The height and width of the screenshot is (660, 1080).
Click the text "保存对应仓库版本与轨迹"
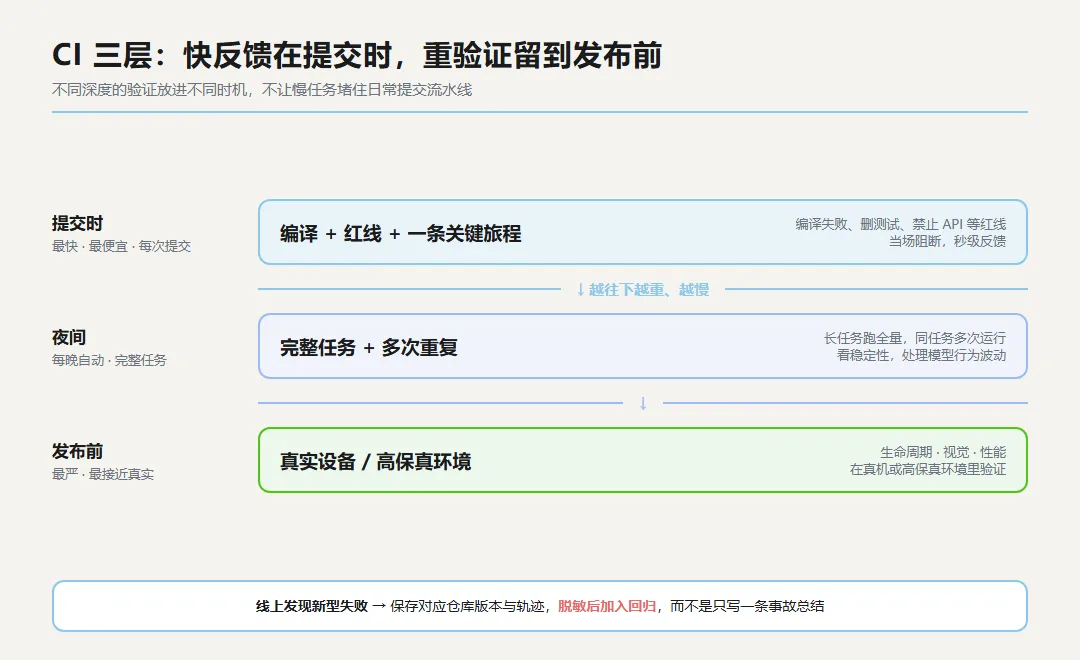point(468,606)
